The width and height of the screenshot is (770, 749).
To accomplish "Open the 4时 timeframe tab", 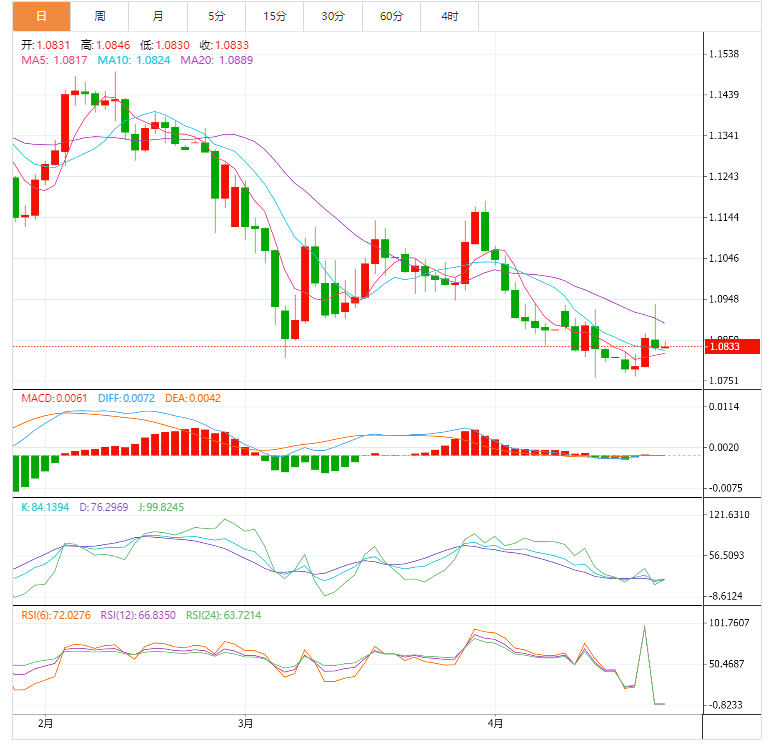I will (x=450, y=16).
